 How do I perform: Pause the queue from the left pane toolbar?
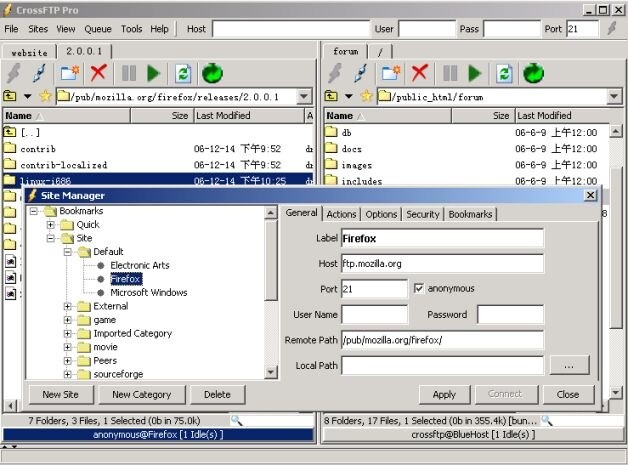click(x=129, y=73)
